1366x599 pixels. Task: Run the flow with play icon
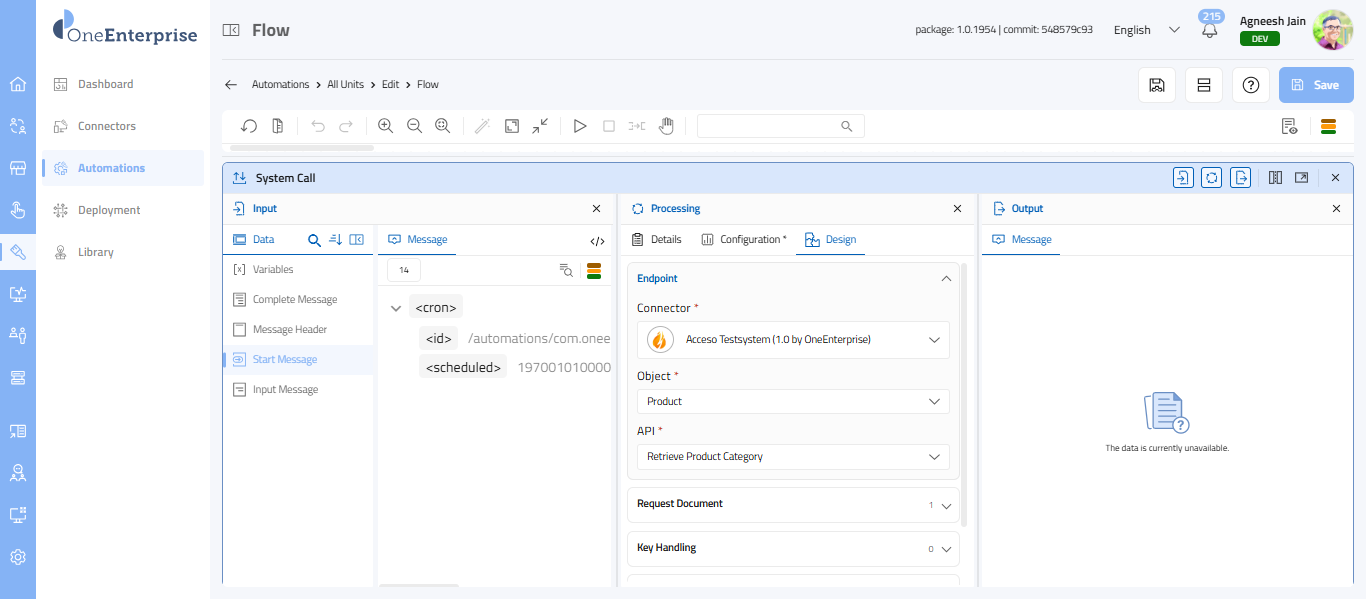[x=579, y=126]
